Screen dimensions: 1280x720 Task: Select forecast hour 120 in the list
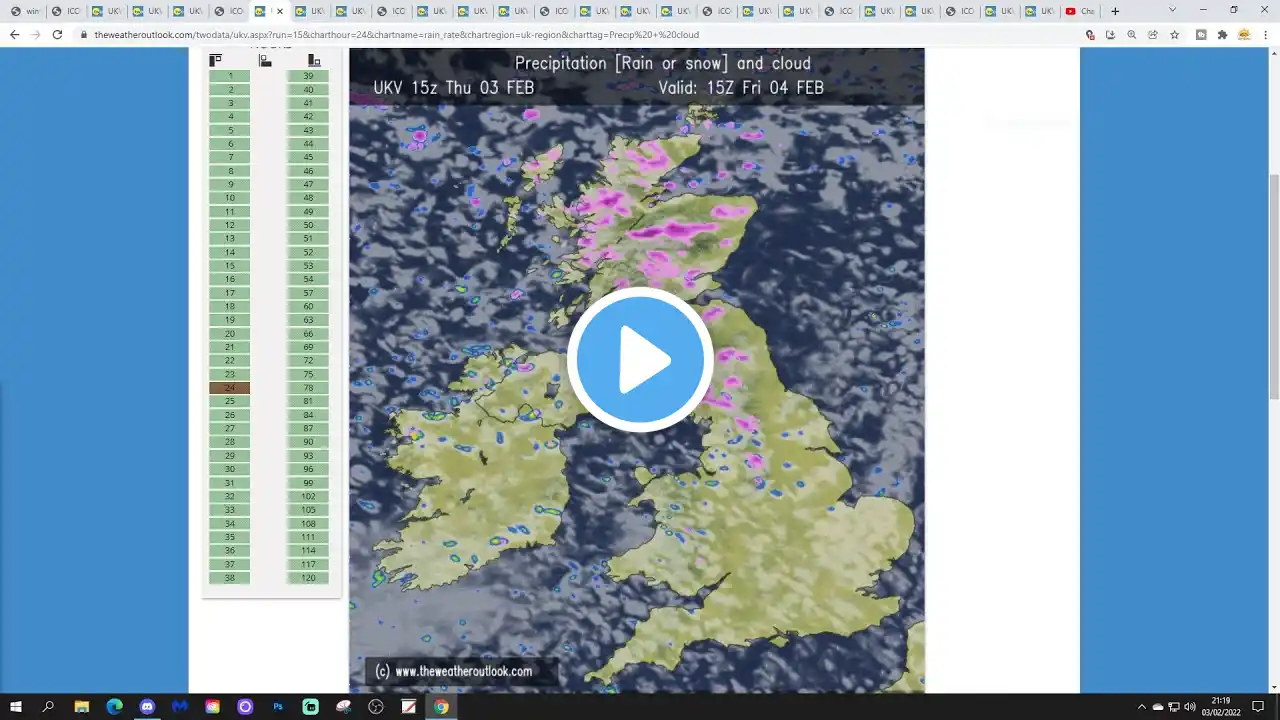pos(308,578)
